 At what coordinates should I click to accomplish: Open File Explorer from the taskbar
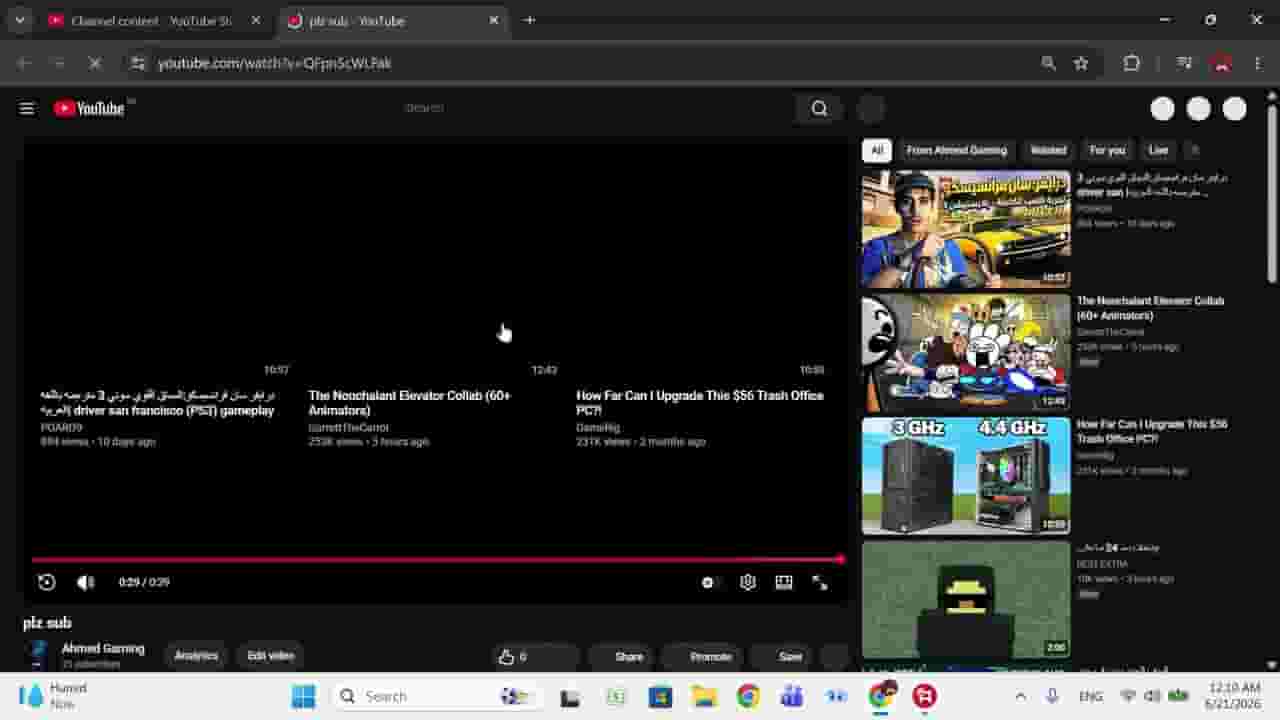tap(704, 696)
